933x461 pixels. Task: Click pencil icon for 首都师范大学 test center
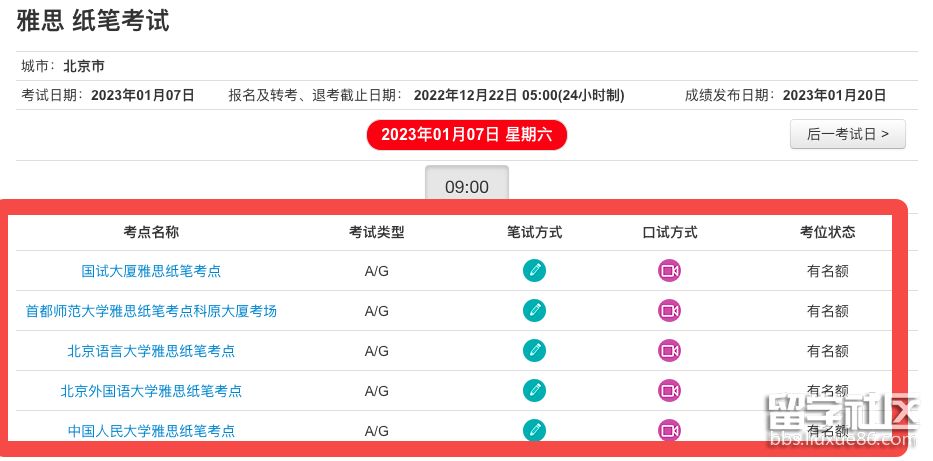(535, 310)
